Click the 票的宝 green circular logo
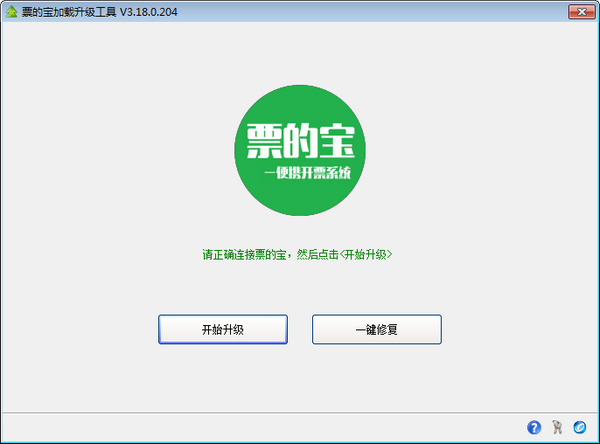 click(300, 150)
